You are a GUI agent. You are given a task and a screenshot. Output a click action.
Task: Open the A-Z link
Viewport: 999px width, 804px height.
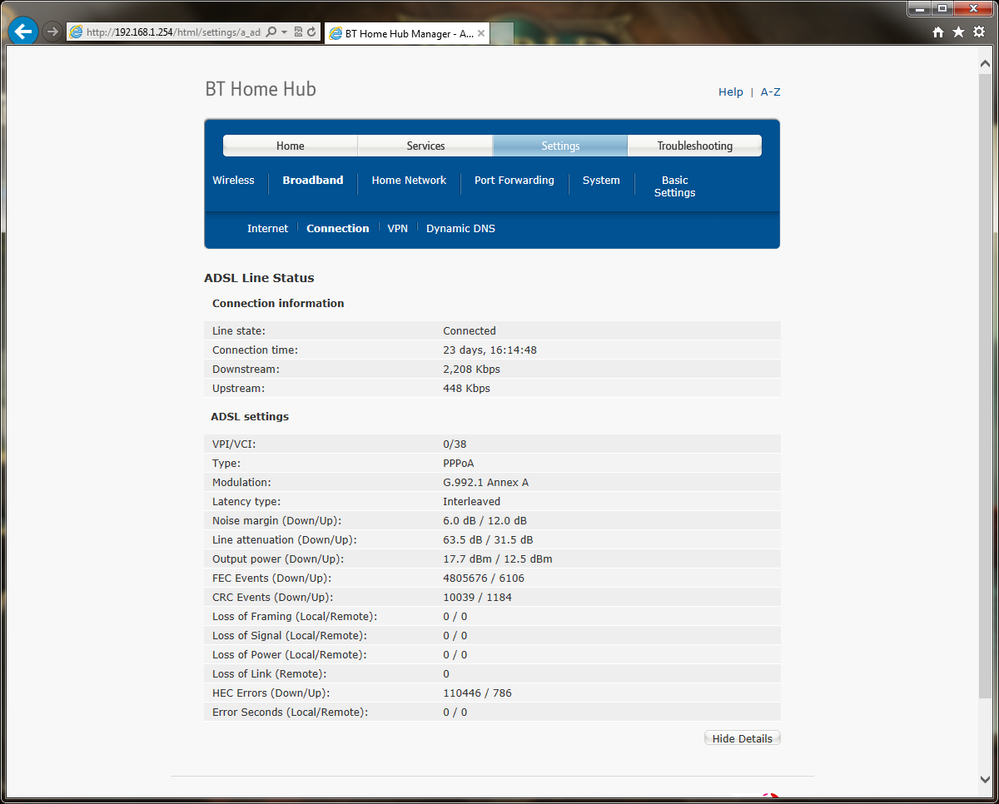coord(770,92)
